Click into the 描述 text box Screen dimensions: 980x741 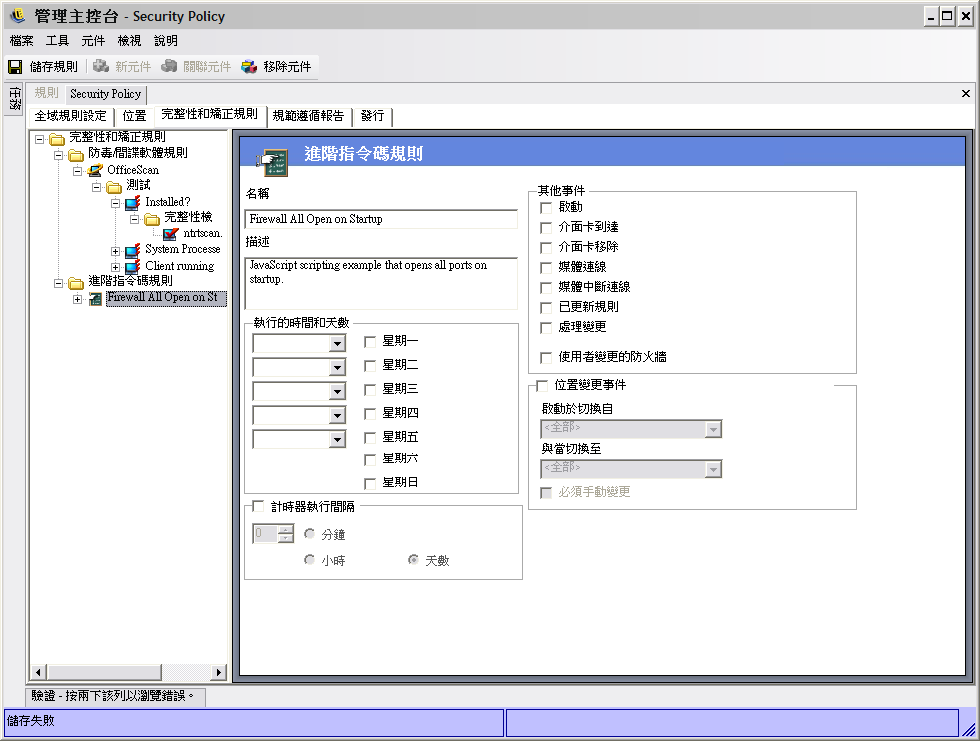click(381, 283)
